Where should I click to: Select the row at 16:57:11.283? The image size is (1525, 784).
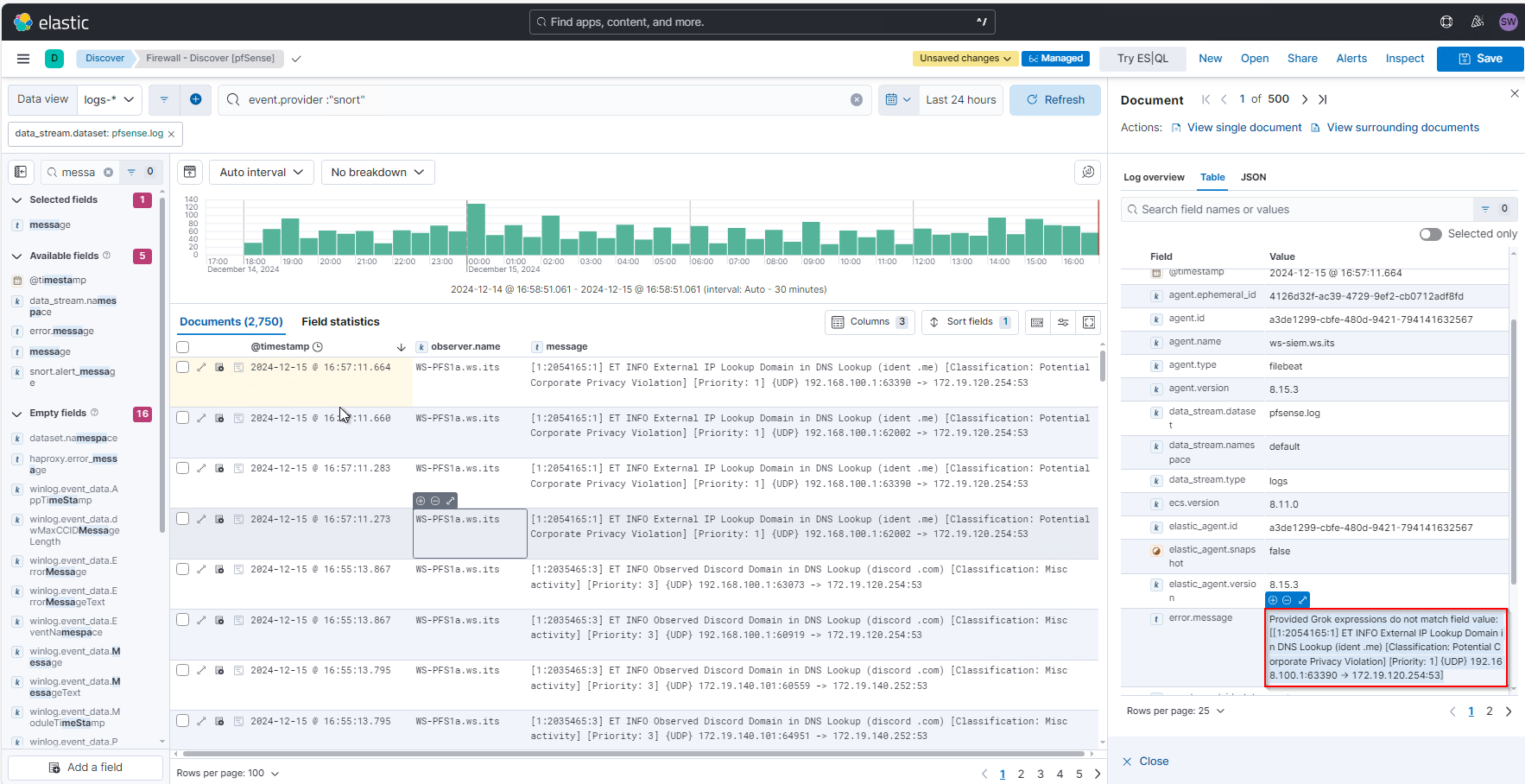tap(182, 468)
